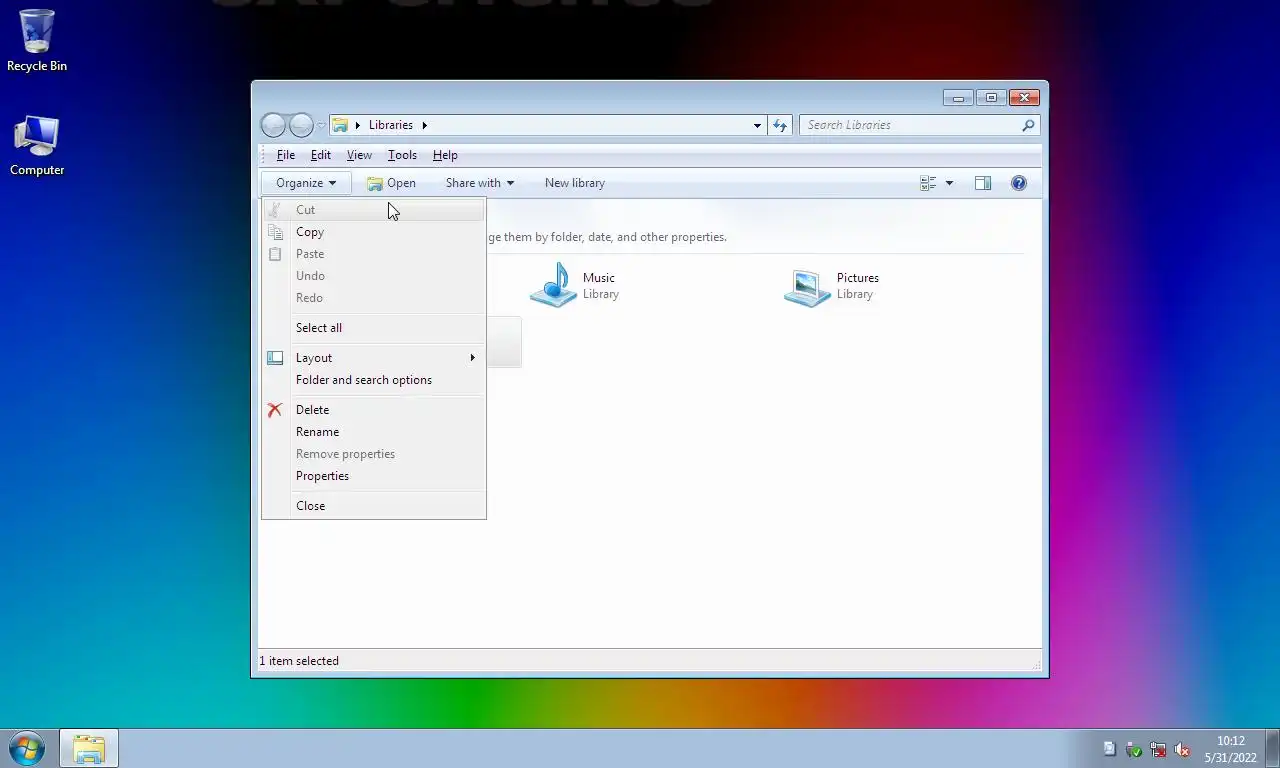This screenshot has height=768, width=1280.
Task: Choose Delete from the Organize menu
Action: pos(373,410)
